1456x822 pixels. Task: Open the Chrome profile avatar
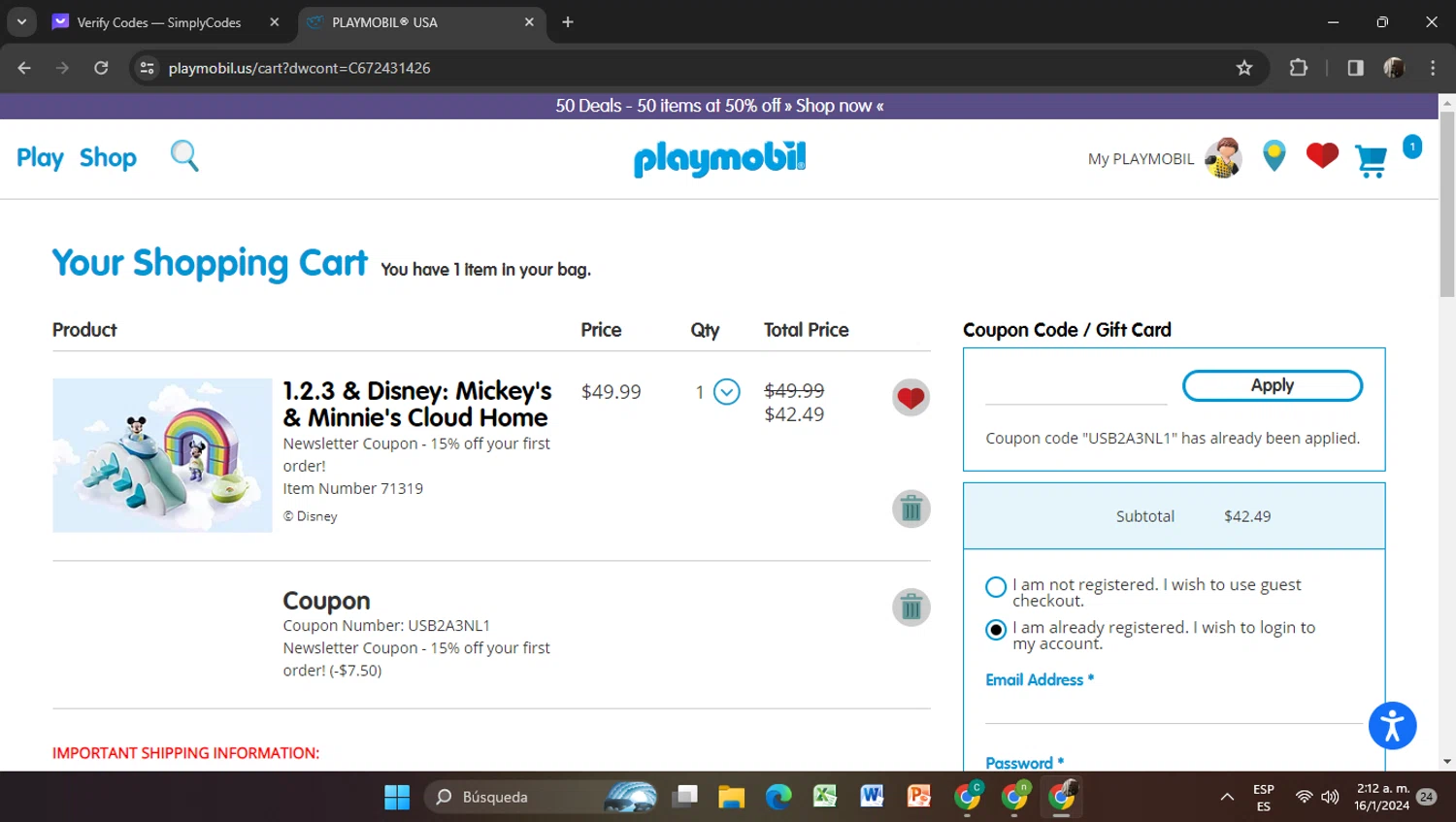1394,68
